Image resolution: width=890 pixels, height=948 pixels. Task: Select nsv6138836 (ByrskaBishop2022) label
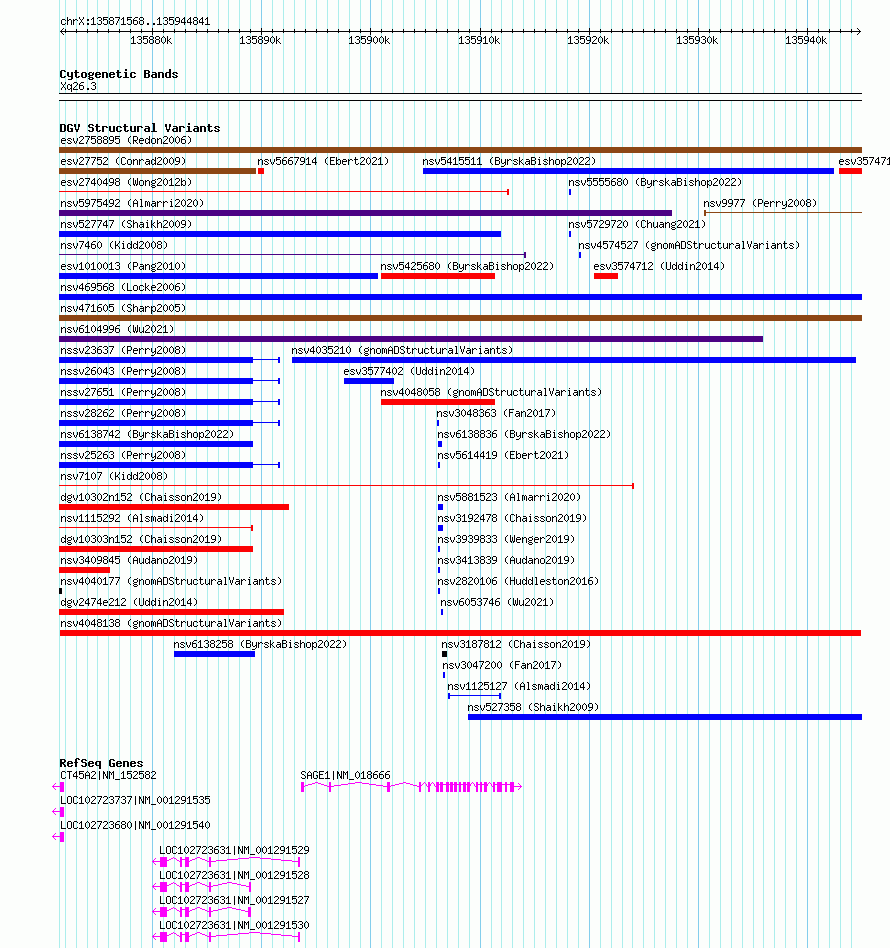[x=524, y=435]
